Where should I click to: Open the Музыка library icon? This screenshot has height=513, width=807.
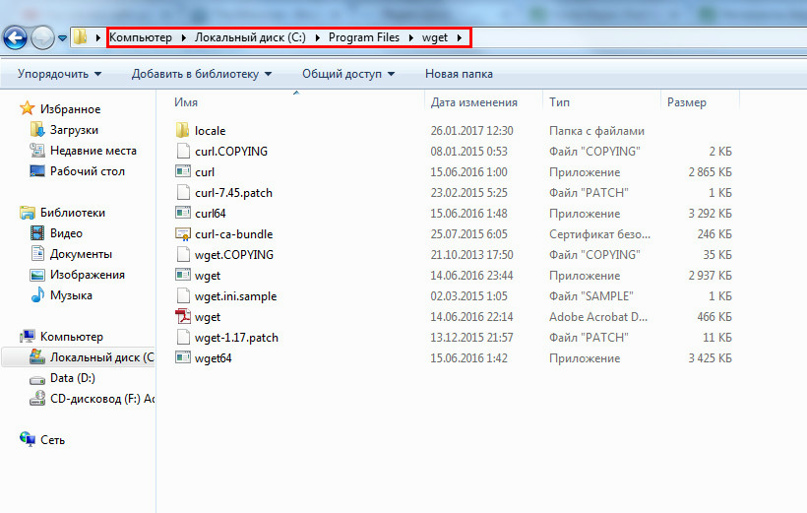38,296
